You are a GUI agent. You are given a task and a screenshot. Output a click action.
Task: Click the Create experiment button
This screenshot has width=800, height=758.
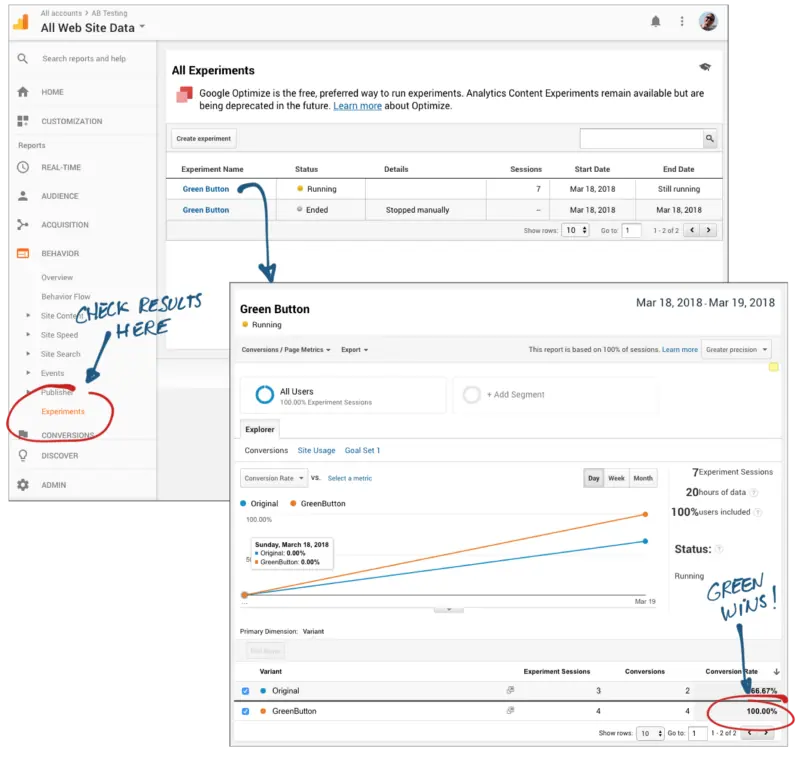pyautogui.click(x=203, y=139)
